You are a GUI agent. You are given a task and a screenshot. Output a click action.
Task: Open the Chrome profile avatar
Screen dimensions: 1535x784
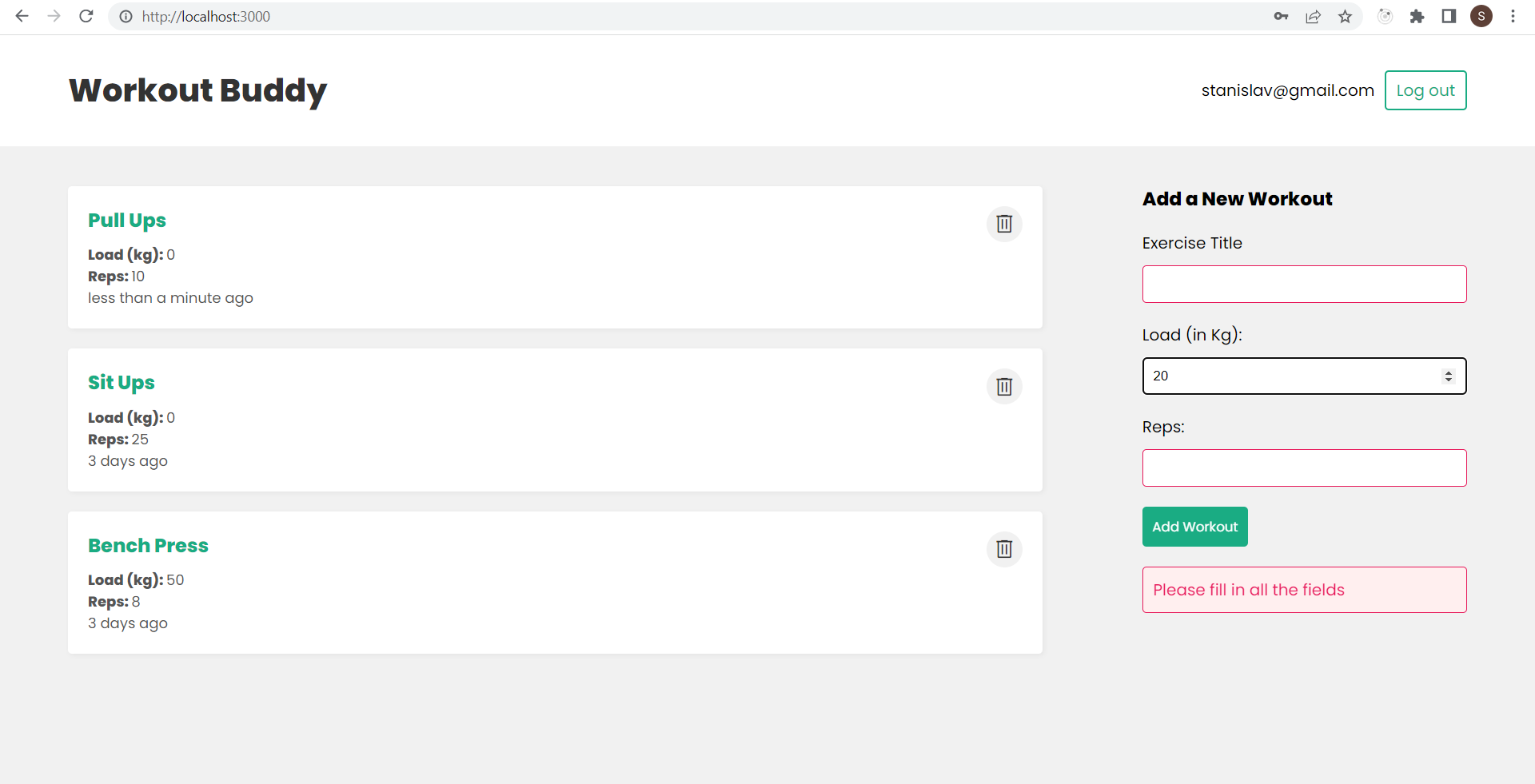(x=1481, y=16)
